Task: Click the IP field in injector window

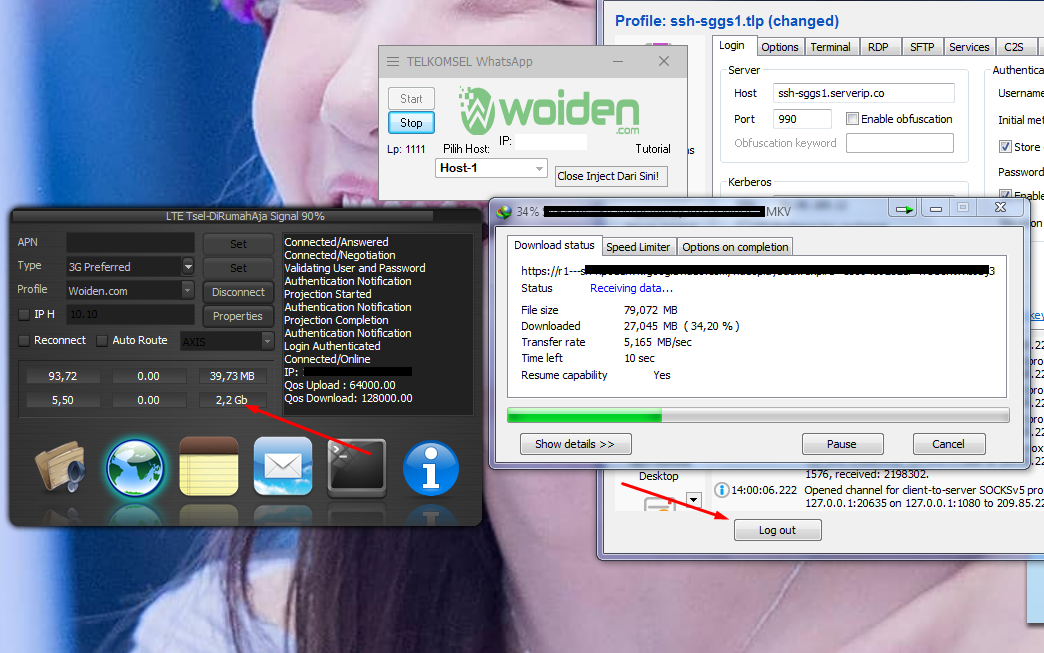Action: (551, 142)
